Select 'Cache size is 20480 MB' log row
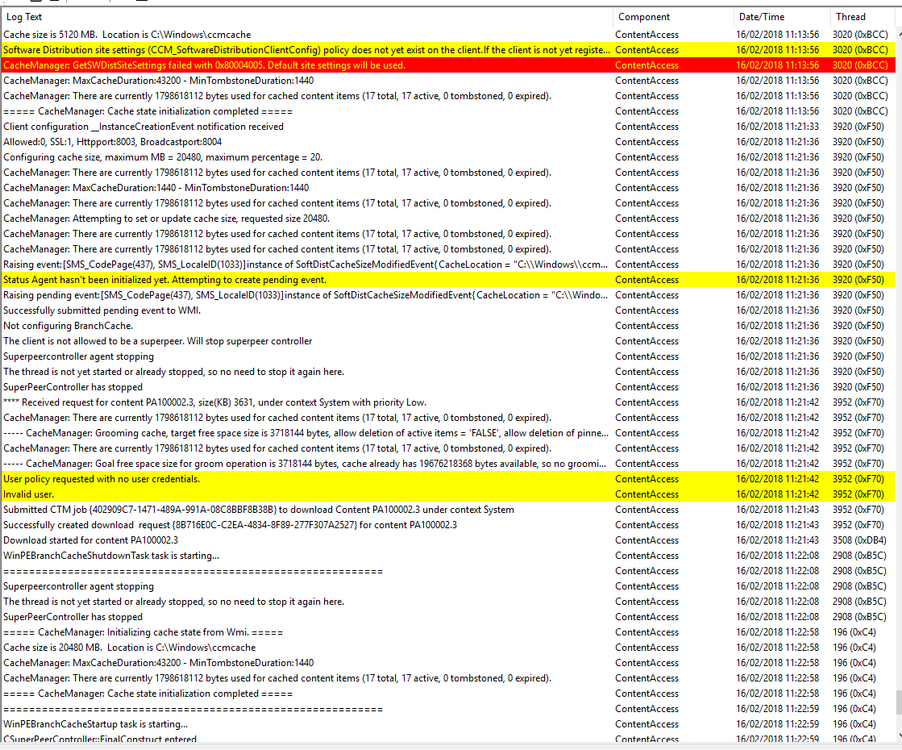Image resolution: width=902 pixels, height=750 pixels. [x=448, y=648]
